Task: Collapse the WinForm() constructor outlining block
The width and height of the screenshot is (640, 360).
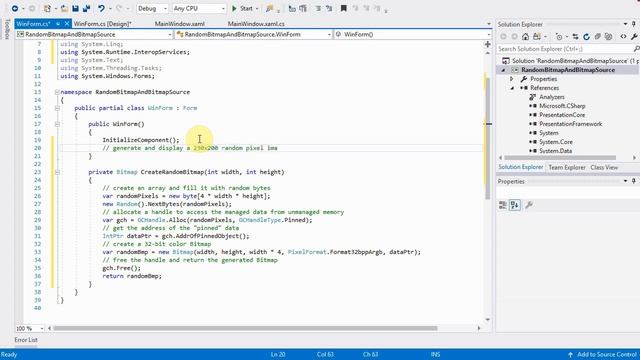Action: tap(57, 124)
